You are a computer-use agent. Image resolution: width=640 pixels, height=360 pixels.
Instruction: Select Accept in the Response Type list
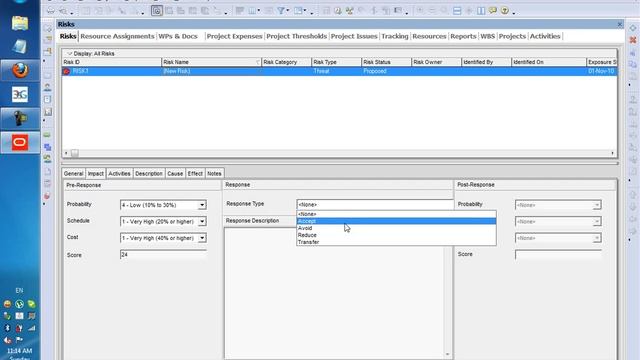point(396,221)
